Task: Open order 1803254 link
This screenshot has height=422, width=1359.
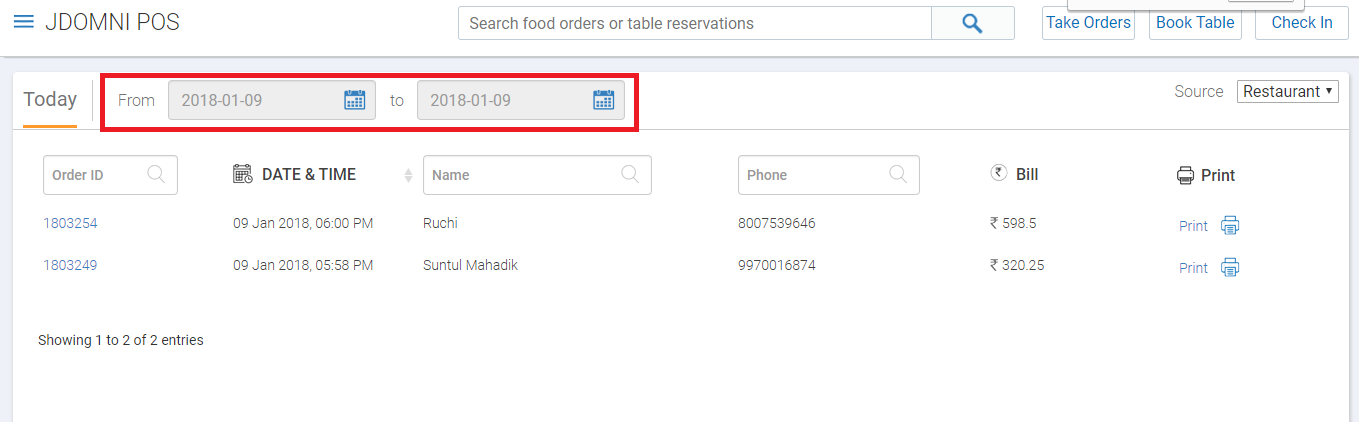Action: coord(70,223)
